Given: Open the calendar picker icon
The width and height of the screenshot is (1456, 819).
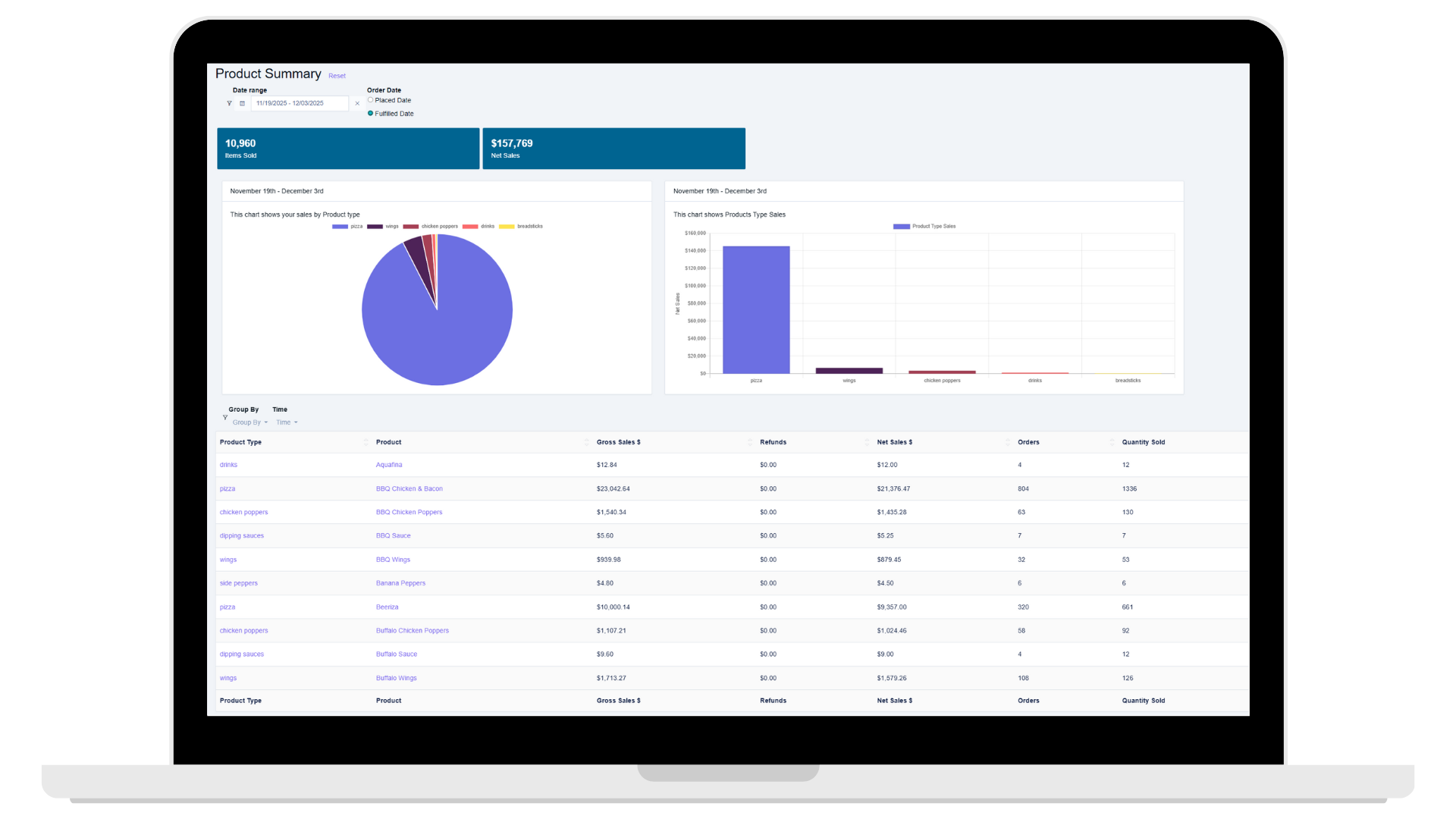Looking at the screenshot, I should click(243, 103).
